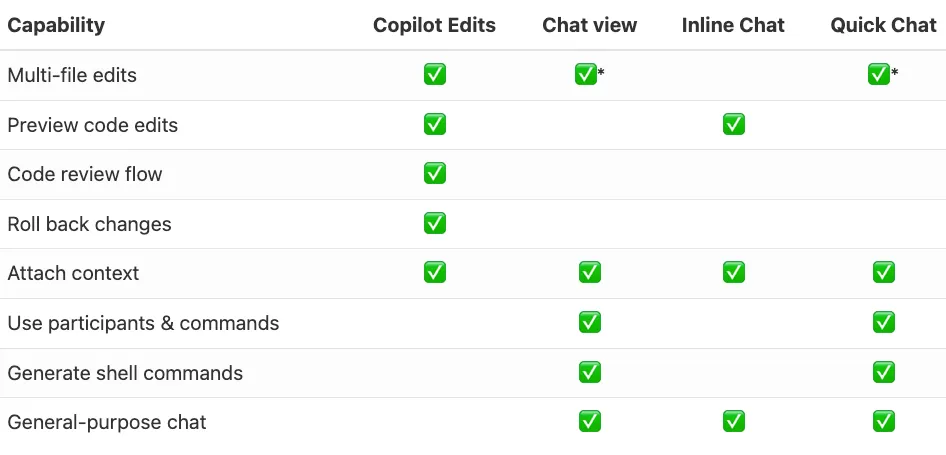Click the Quick Chat checkmark for Multi-file edits

tap(878, 74)
